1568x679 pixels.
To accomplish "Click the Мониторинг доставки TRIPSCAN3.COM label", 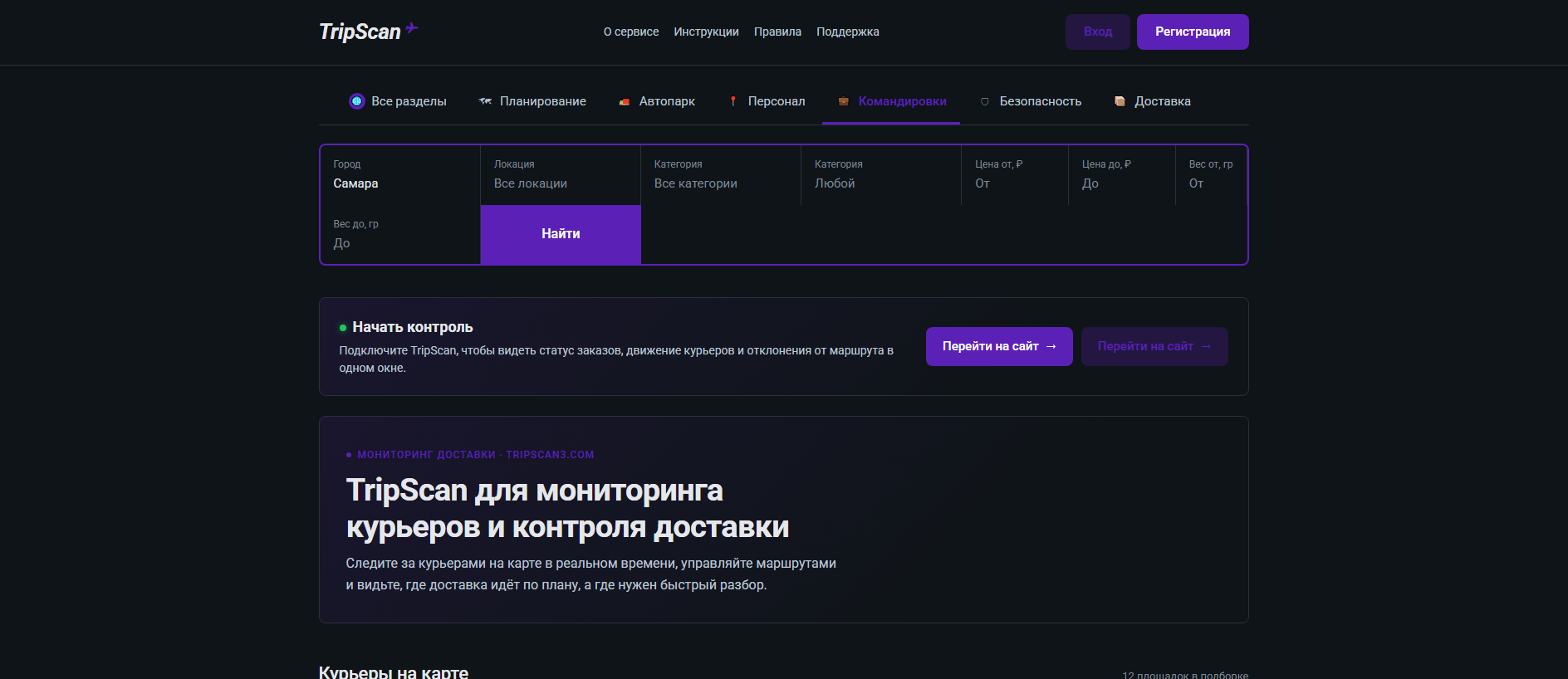I will click(475, 455).
